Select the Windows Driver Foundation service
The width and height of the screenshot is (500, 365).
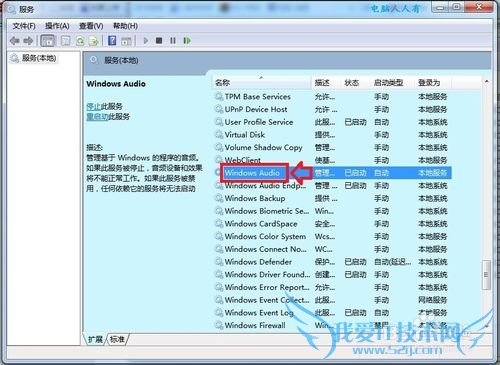click(x=332, y=274)
